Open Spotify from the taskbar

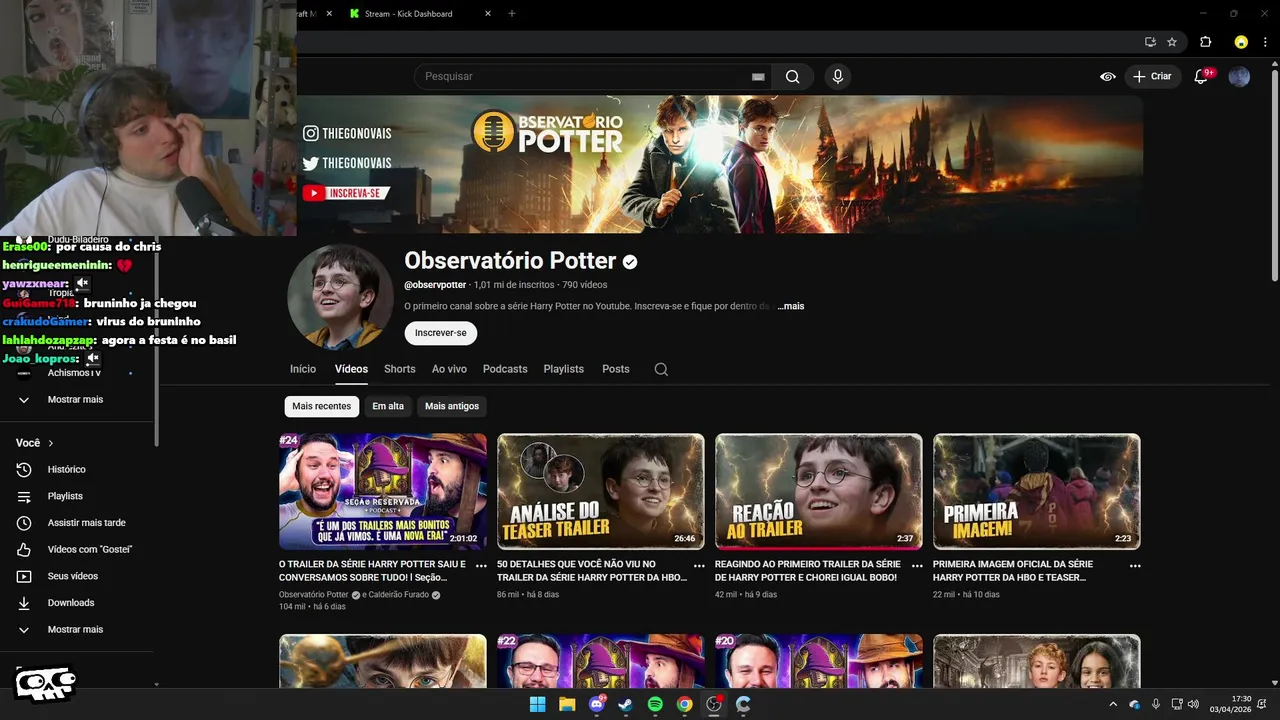[x=655, y=704]
